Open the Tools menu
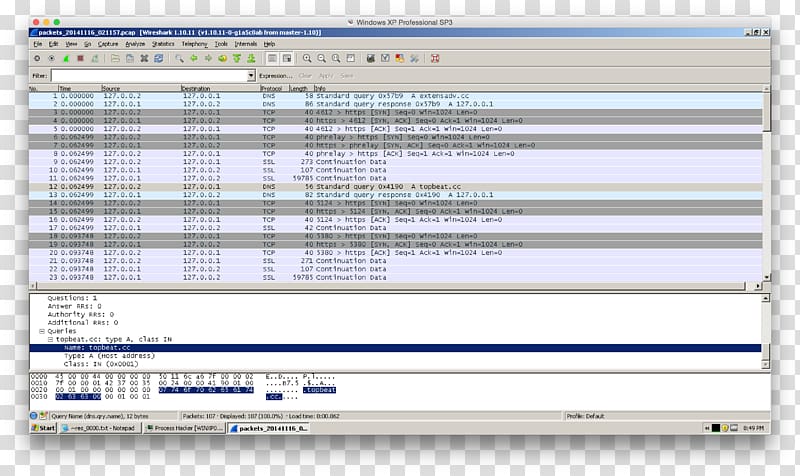Viewport: 800px width, 476px height. 221,44
